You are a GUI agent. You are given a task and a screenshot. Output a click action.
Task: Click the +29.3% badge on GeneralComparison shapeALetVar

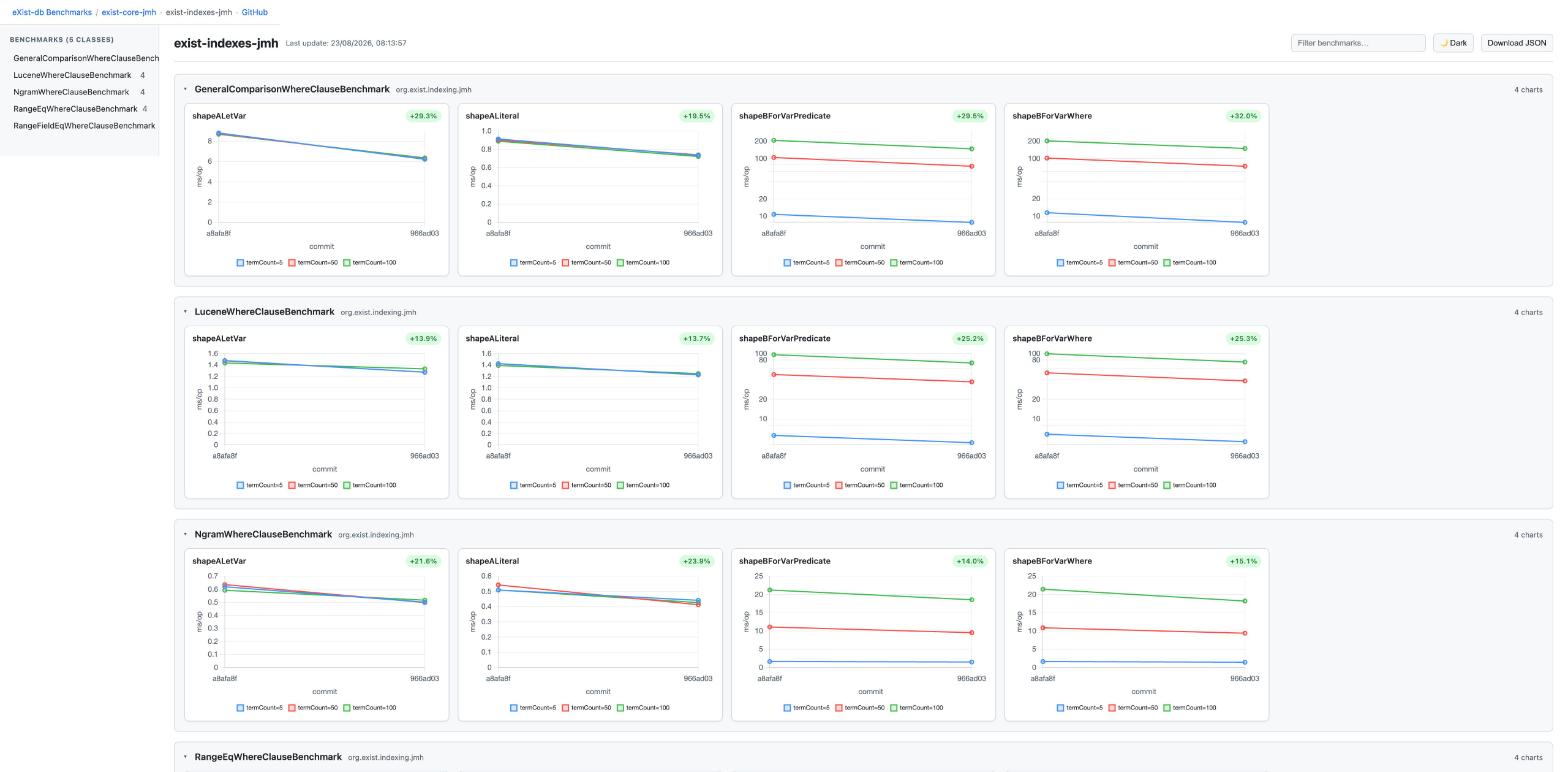click(424, 116)
